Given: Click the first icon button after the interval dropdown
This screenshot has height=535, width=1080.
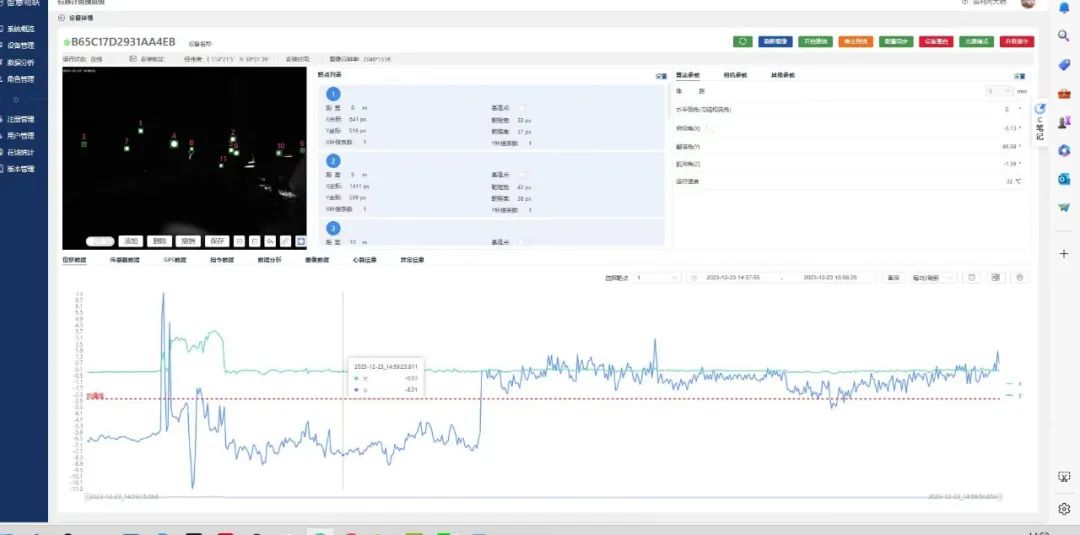Looking at the screenshot, I should tap(972, 277).
